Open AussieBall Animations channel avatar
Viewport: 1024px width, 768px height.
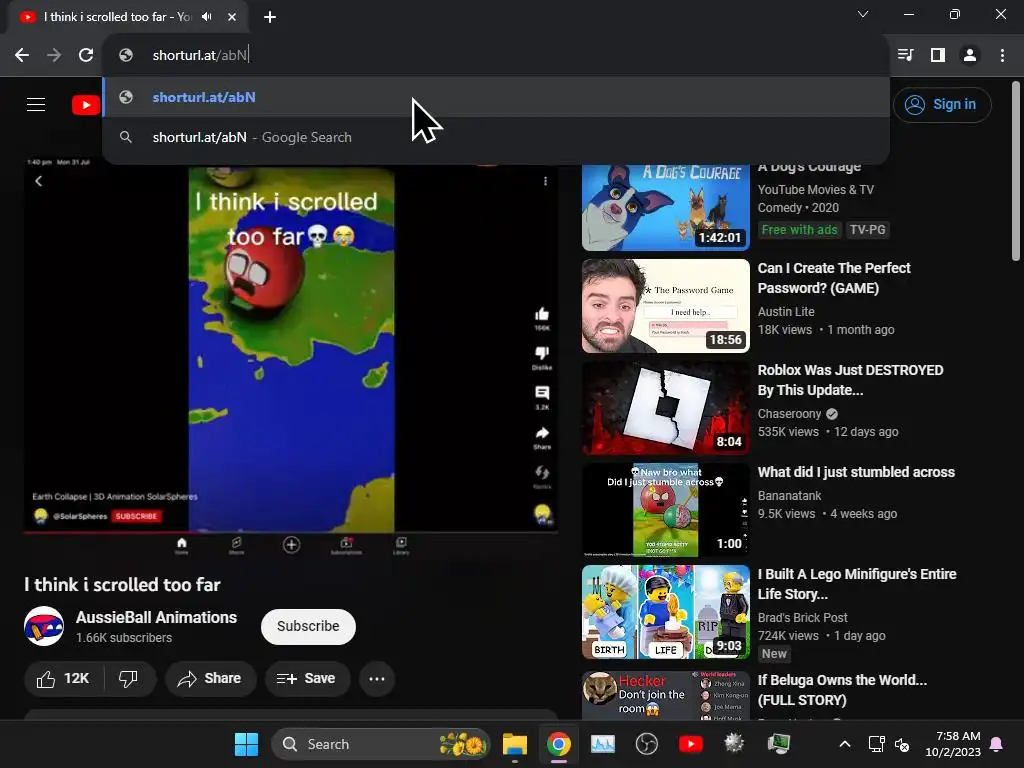point(44,626)
